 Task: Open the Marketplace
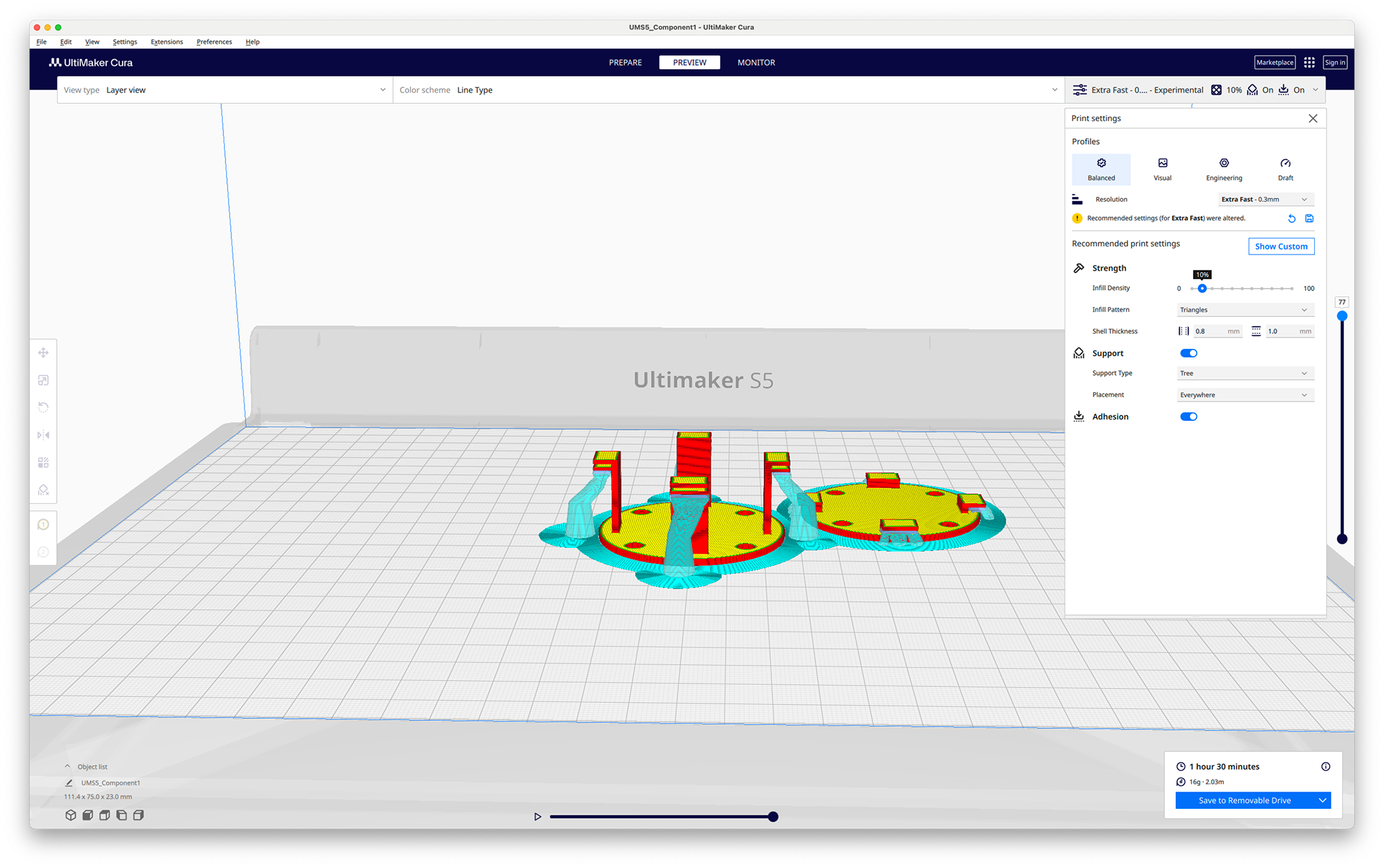(1274, 63)
